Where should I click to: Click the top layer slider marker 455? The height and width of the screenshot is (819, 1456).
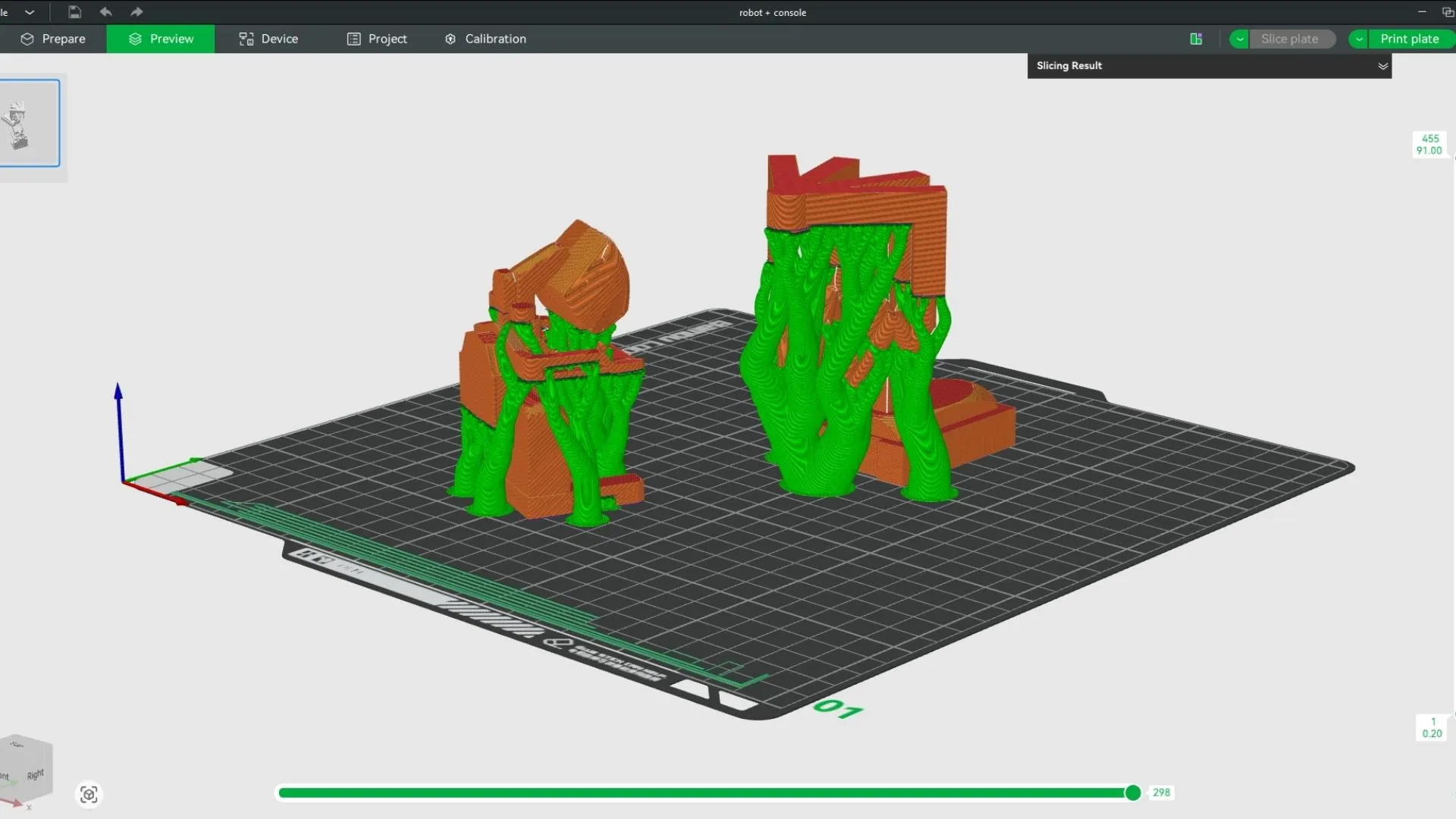[1429, 144]
